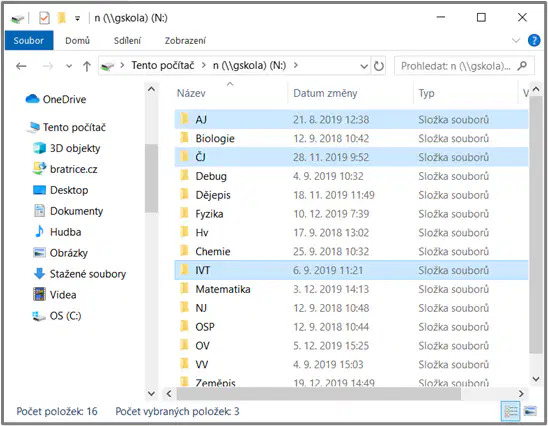Select the Debug folder
This screenshot has height=426, width=548.
(351, 176)
